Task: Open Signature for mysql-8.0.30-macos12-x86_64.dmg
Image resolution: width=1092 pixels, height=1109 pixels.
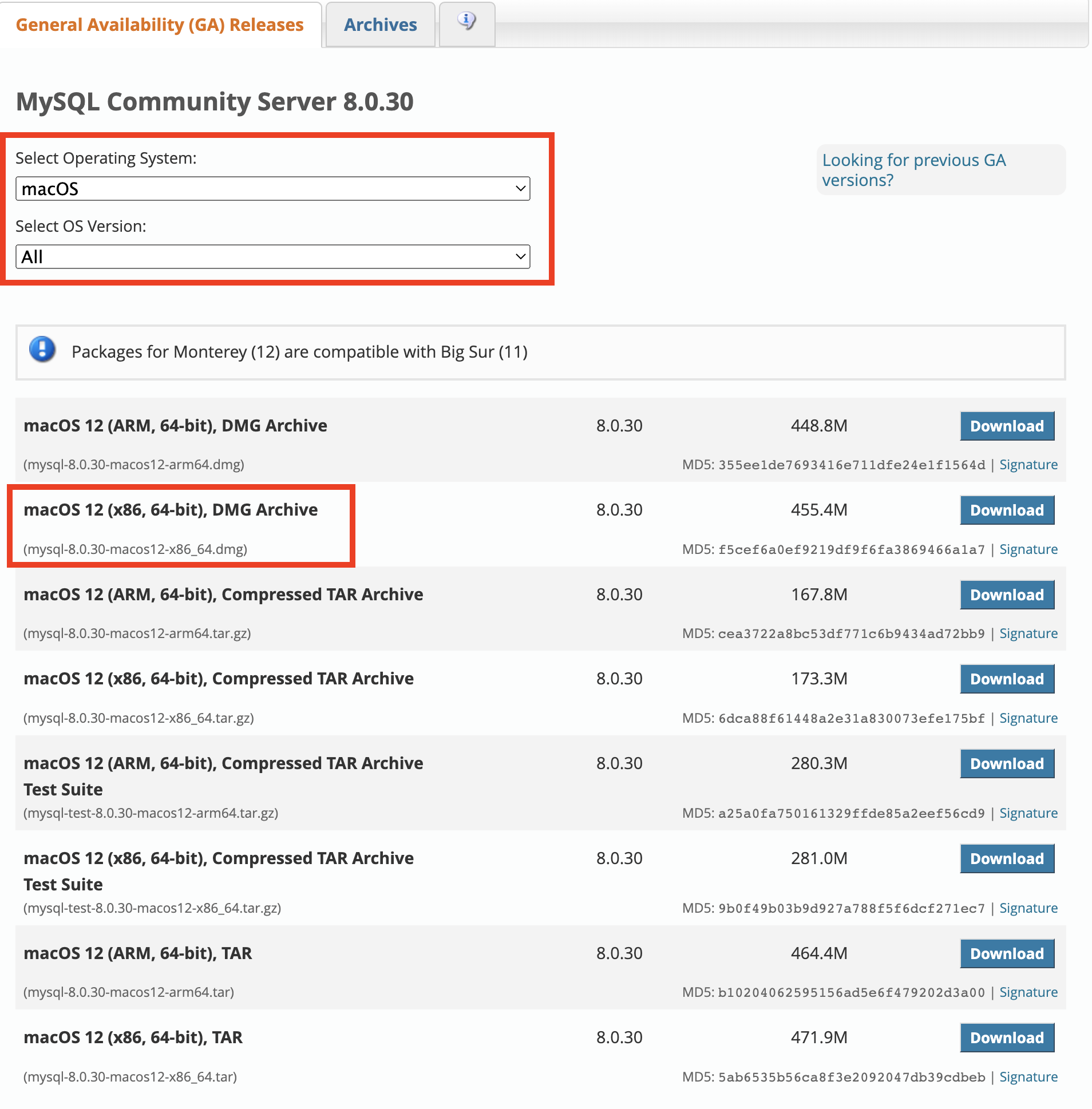Action: tap(1029, 550)
